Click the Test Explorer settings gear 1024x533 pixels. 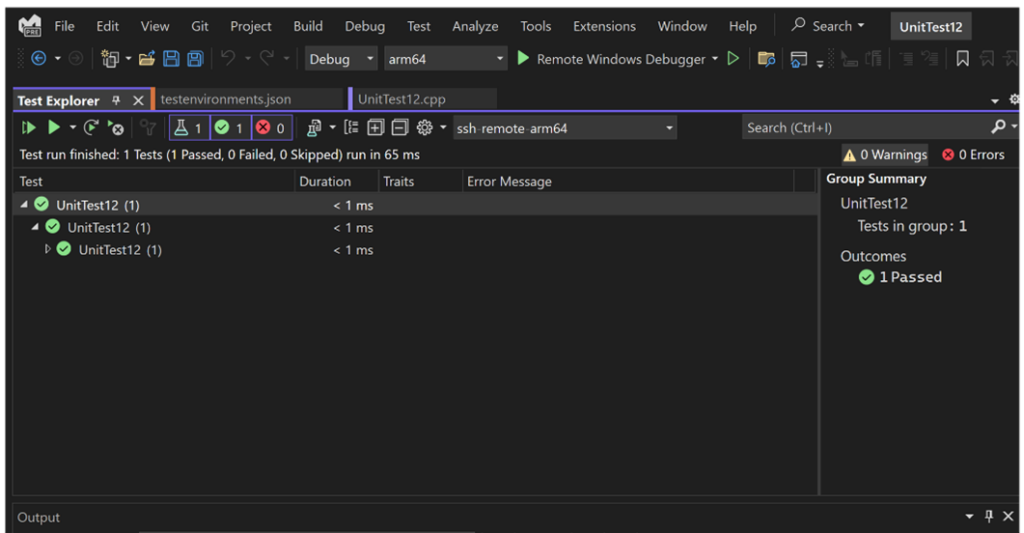pyautogui.click(x=424, y=128)
